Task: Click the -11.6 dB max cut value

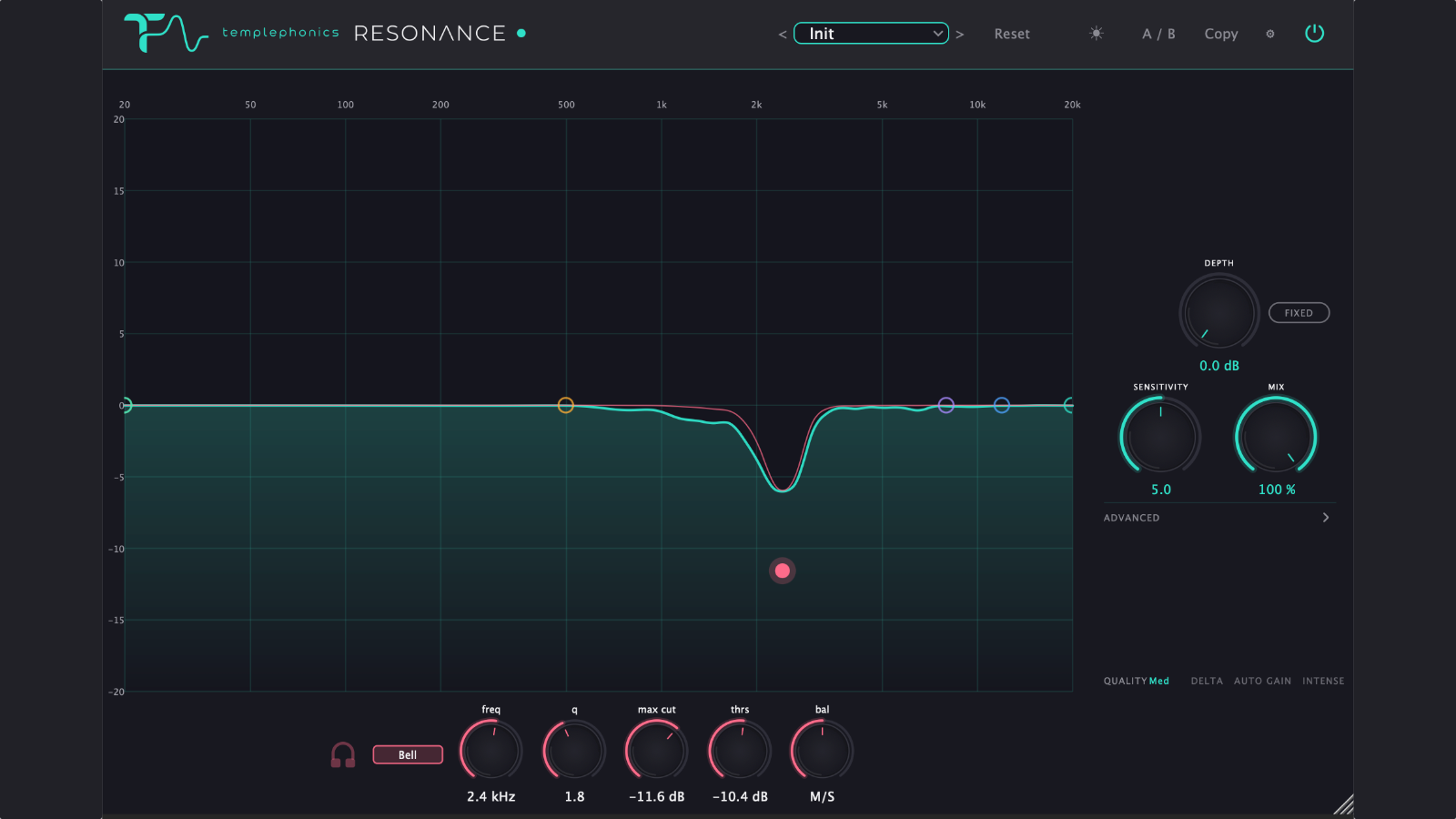Action: [x=657, y=796]
